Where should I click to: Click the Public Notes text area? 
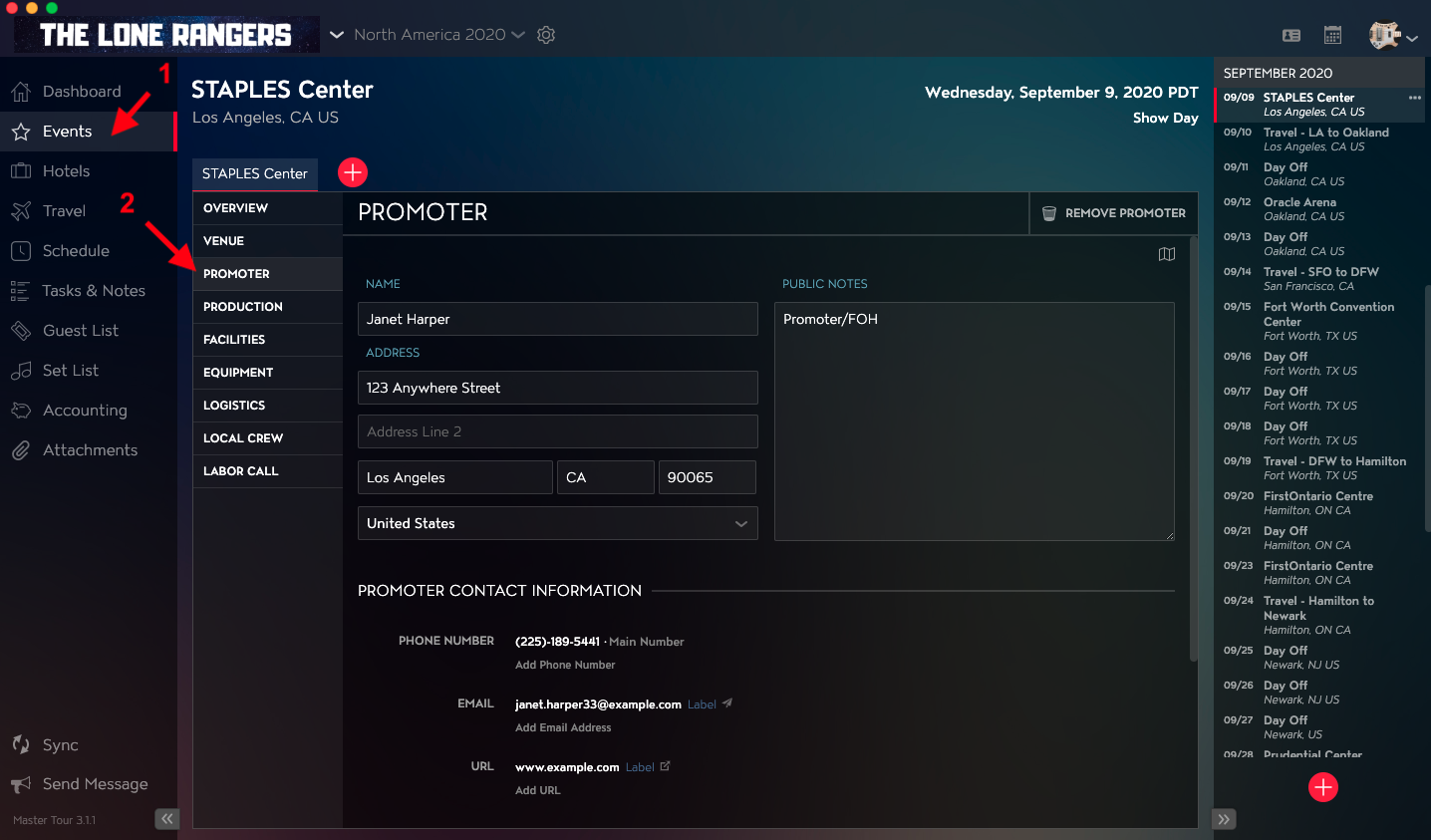point(975,421)
